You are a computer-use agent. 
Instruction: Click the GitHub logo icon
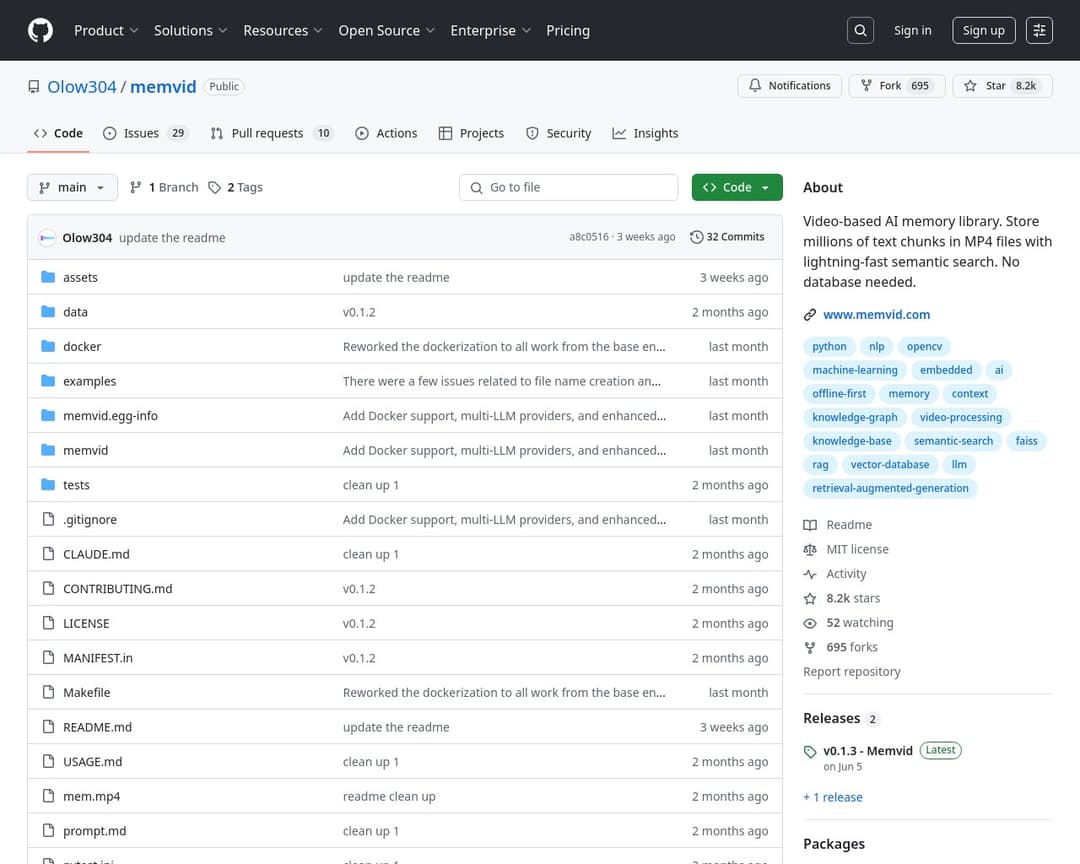(40, 30)
